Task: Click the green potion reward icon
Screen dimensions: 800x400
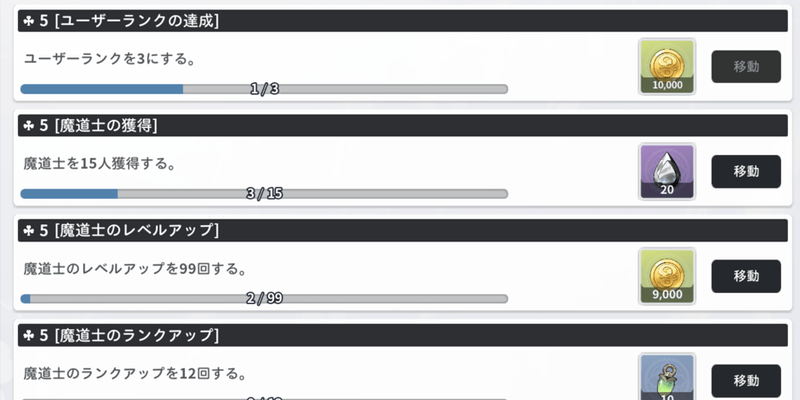Action: (667, 378)
